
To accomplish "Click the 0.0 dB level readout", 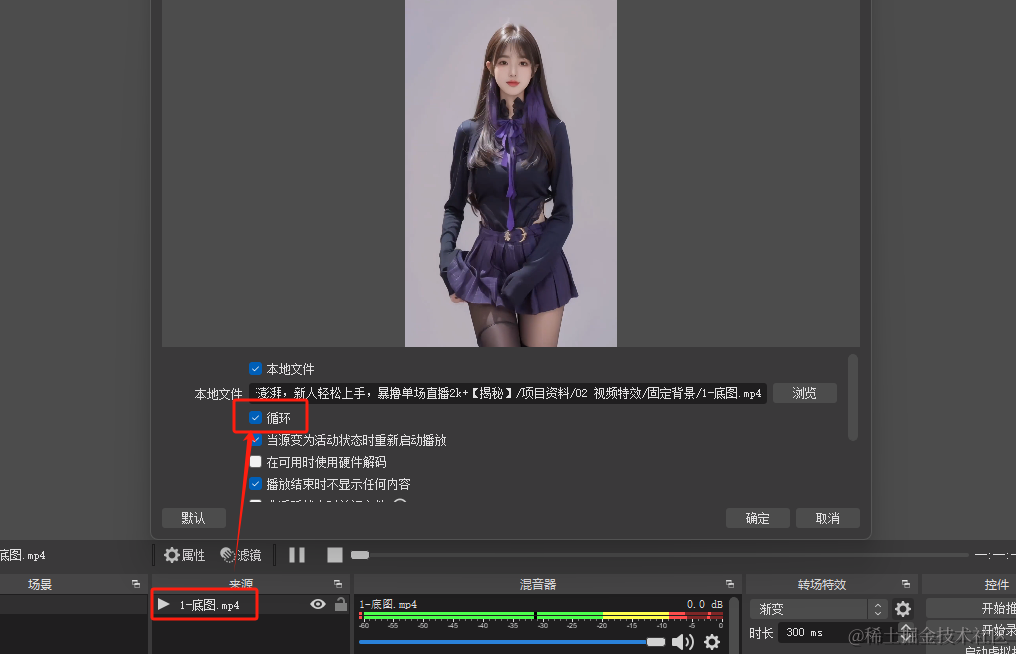I will (704, 604).
